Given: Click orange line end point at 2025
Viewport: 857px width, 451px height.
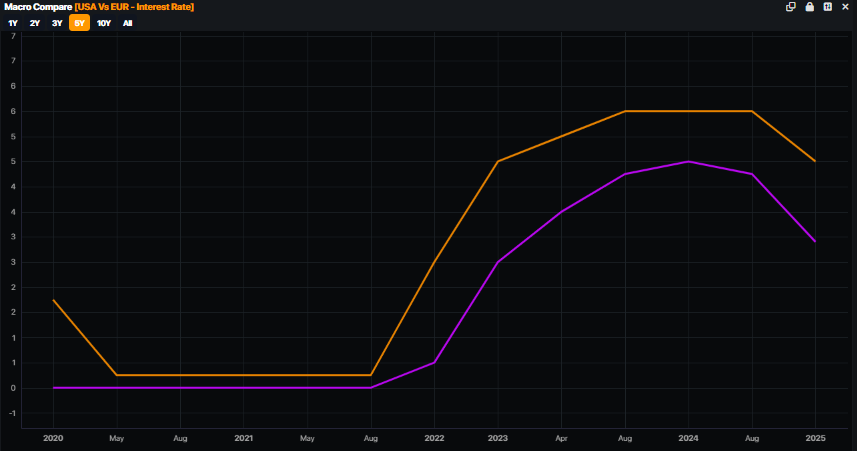Looking at the screenshot, I should (x=815, y=161).
